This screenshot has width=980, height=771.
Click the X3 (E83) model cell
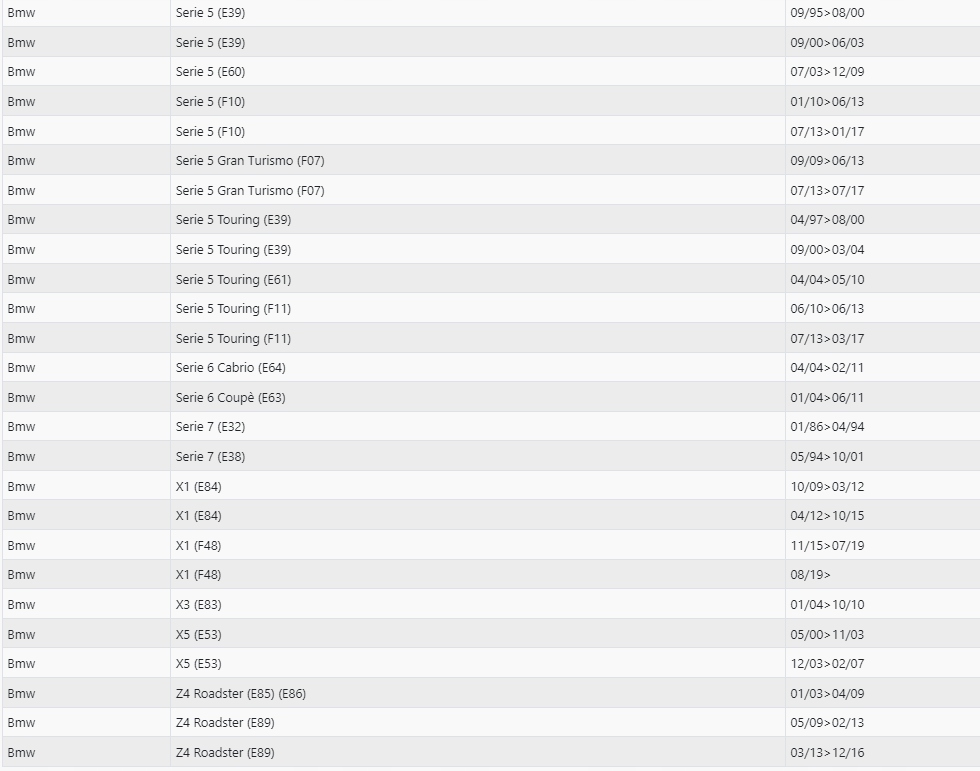click(x=198, y=605)
